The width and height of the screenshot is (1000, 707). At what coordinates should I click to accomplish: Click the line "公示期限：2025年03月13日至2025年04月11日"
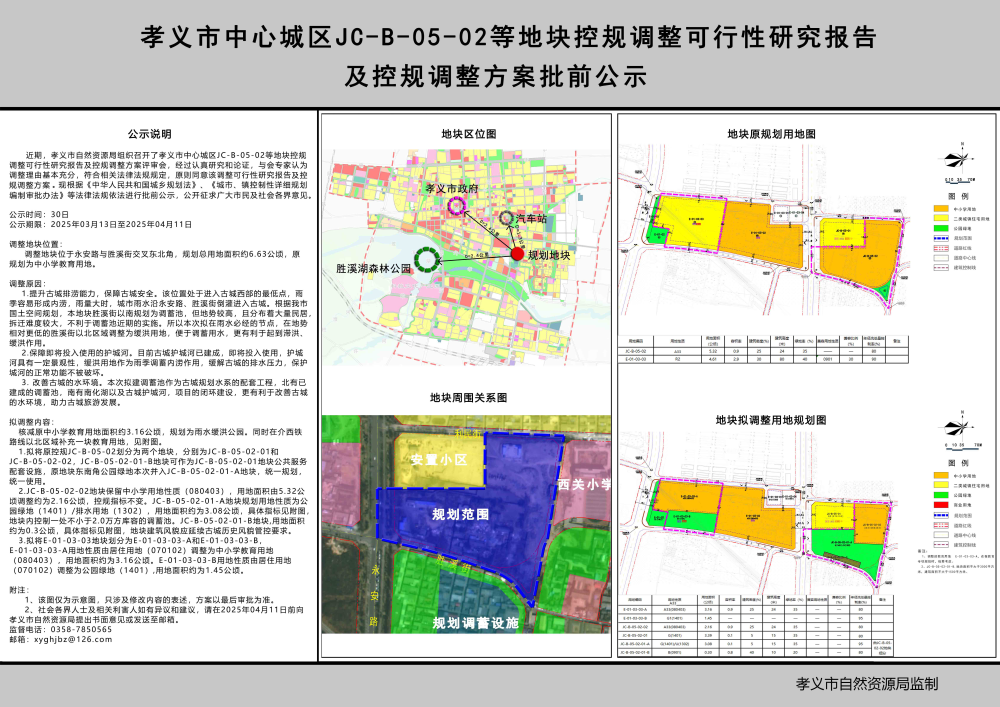point(101,224)
